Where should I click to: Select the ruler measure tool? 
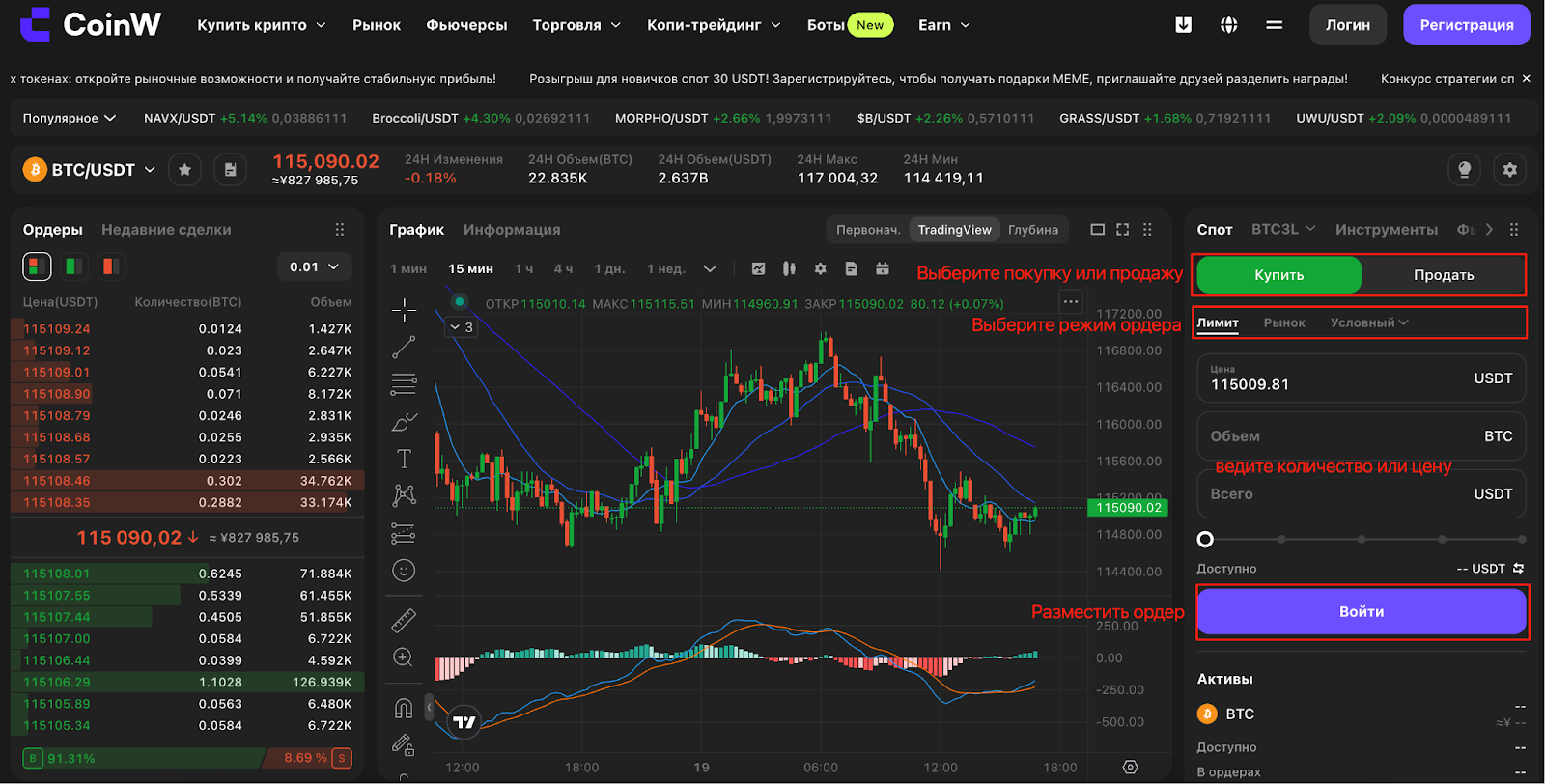(405, 620)
